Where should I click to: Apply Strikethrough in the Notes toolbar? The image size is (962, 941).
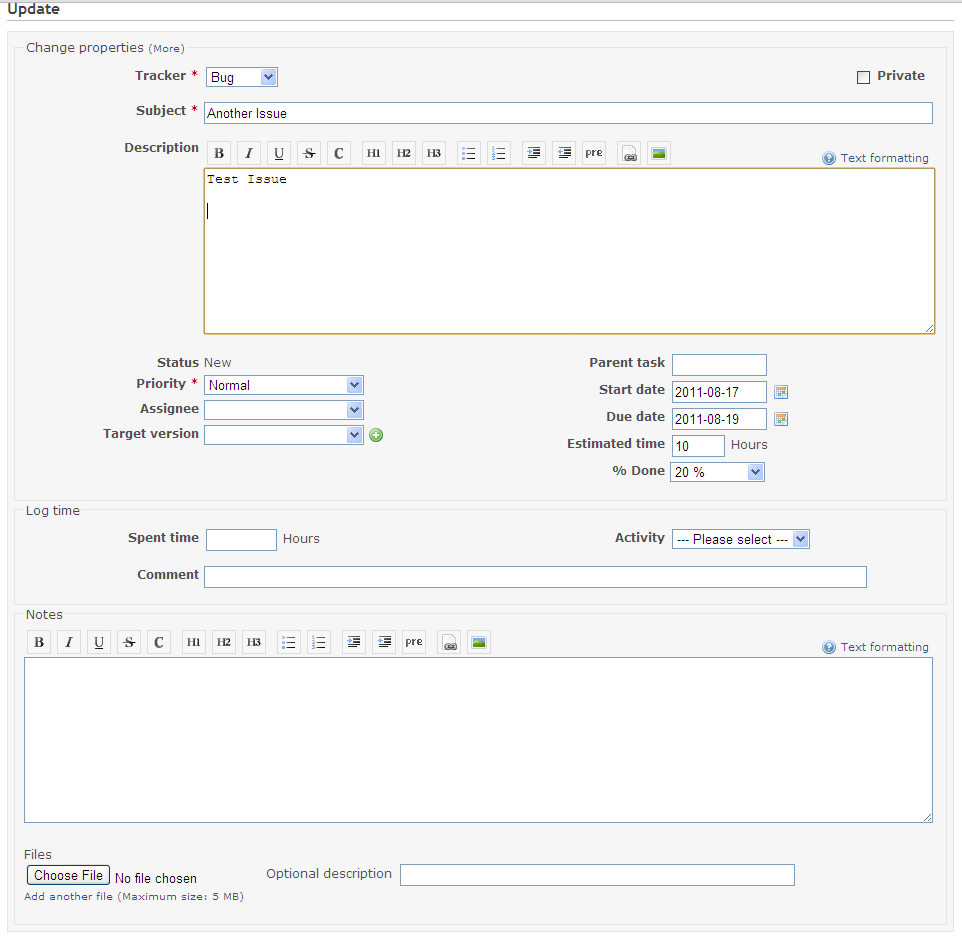coord(129,642)
